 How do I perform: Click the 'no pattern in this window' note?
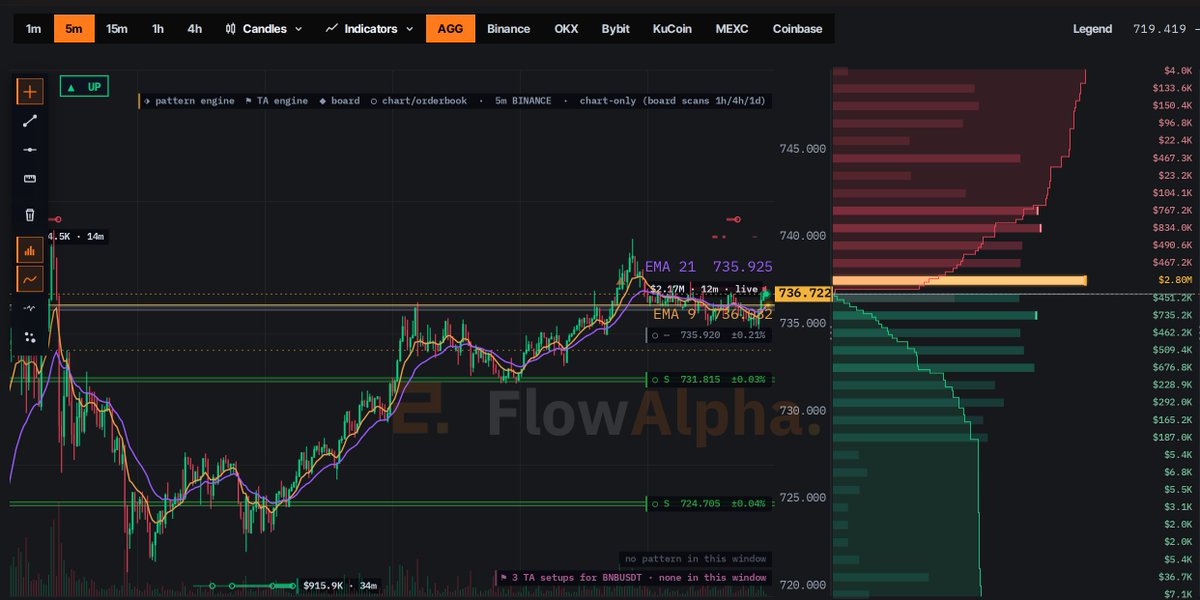tap(694, 558)
